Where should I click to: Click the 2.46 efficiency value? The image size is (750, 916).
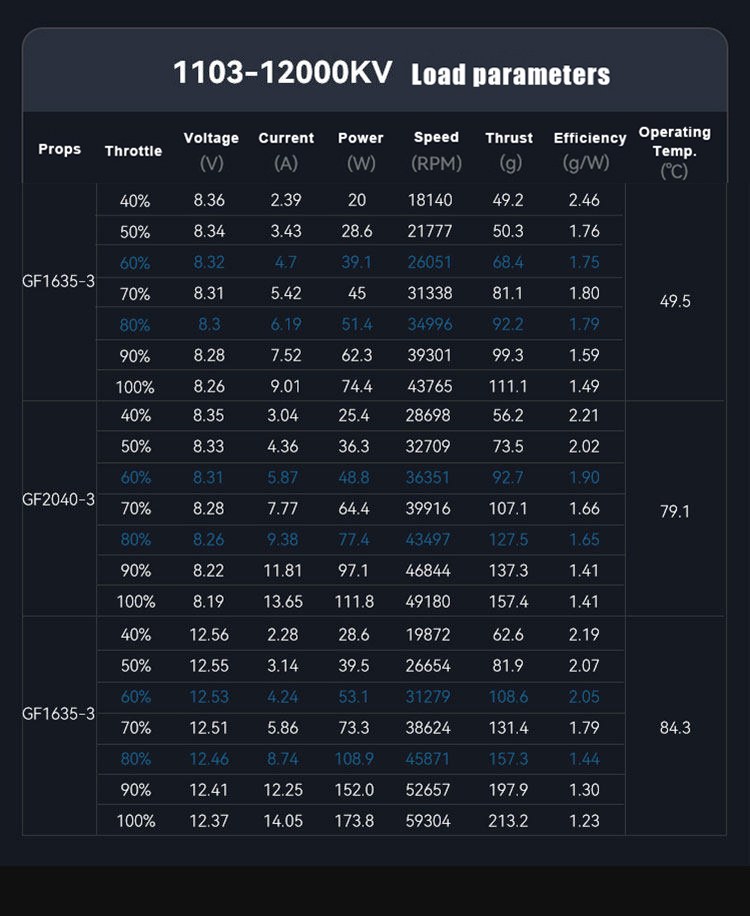pos(584,200)
